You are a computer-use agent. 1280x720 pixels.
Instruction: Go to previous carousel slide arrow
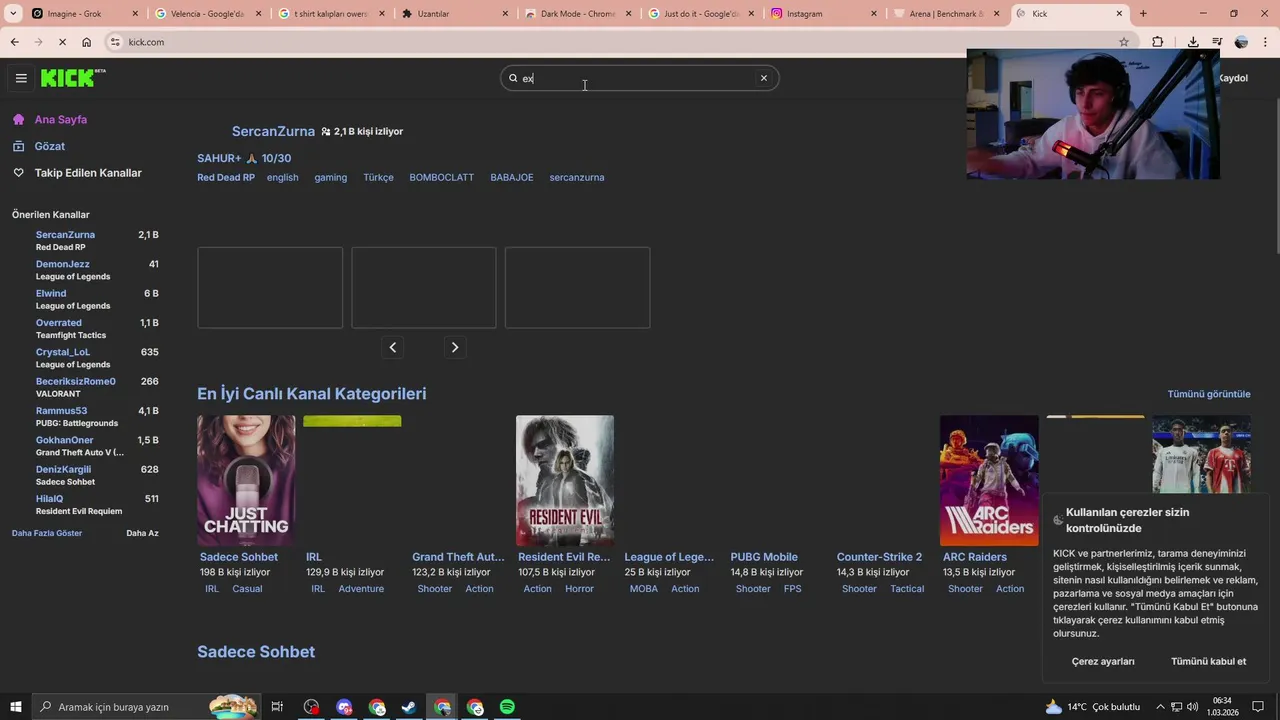point(393,347)
